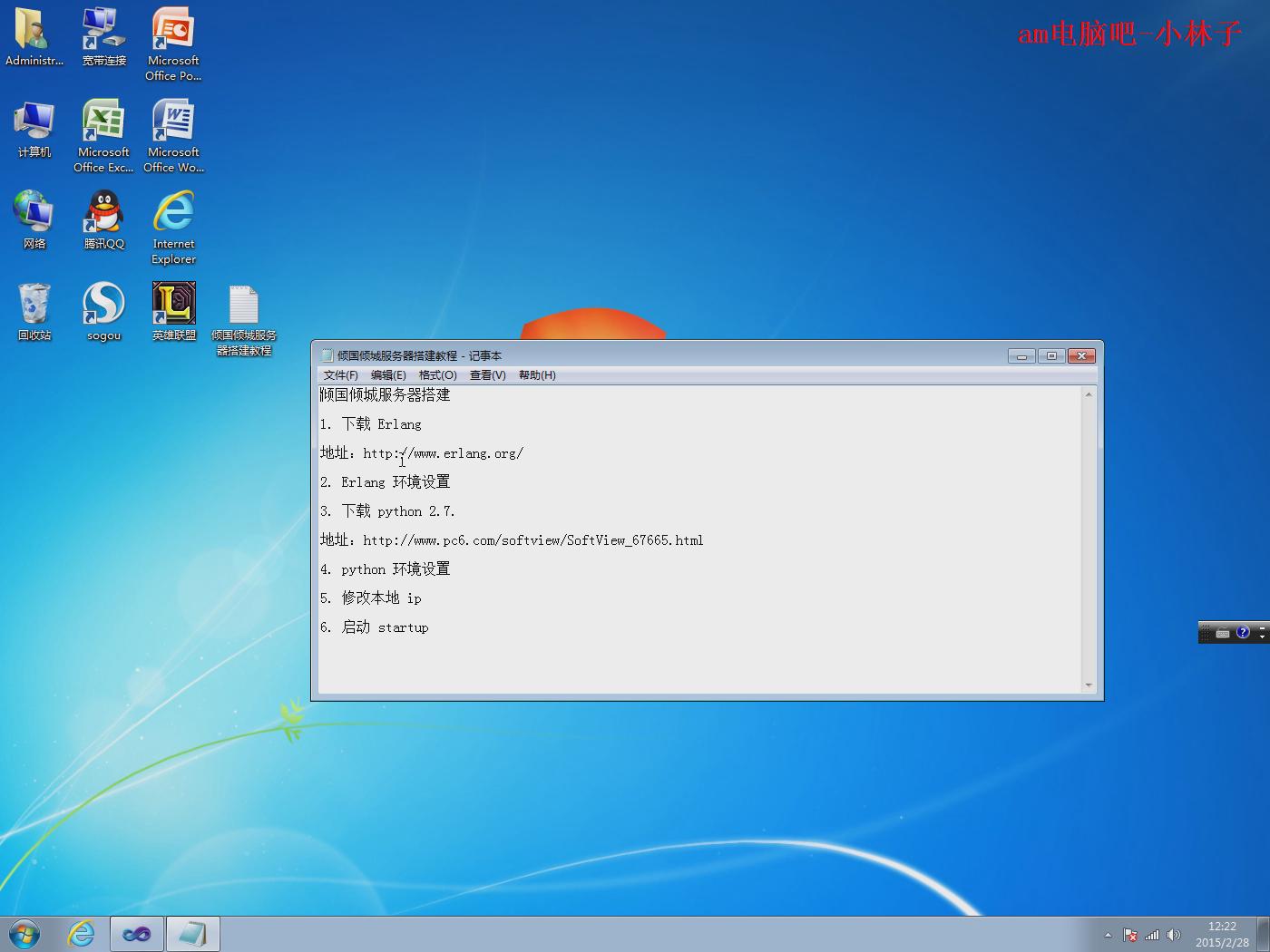Click the volume speaker tray icon

point(1174,935)
